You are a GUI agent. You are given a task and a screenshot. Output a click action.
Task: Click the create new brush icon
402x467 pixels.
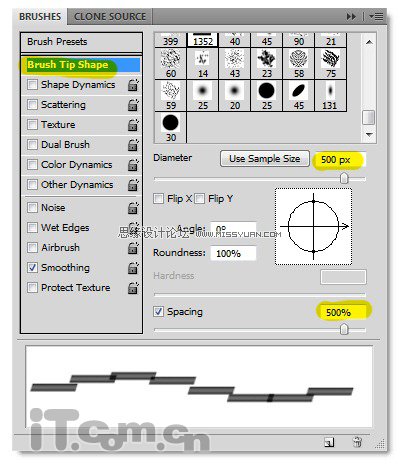point(329,442)
